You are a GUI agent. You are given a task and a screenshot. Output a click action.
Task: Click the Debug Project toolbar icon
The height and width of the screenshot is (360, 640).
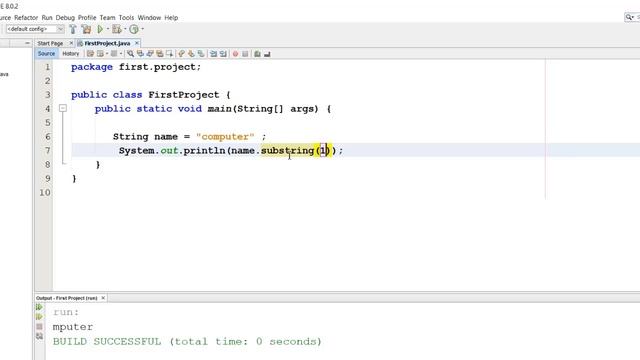click(117, 29)
